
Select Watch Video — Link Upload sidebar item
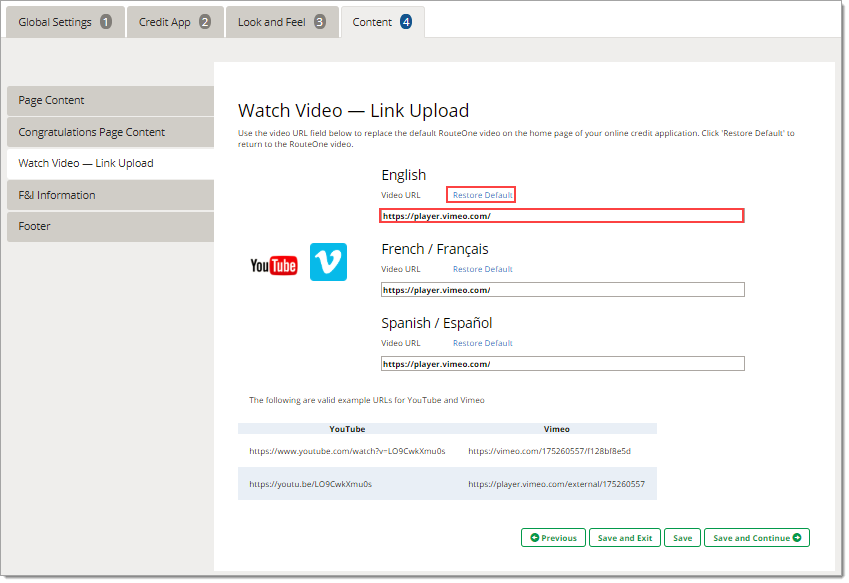110,163
